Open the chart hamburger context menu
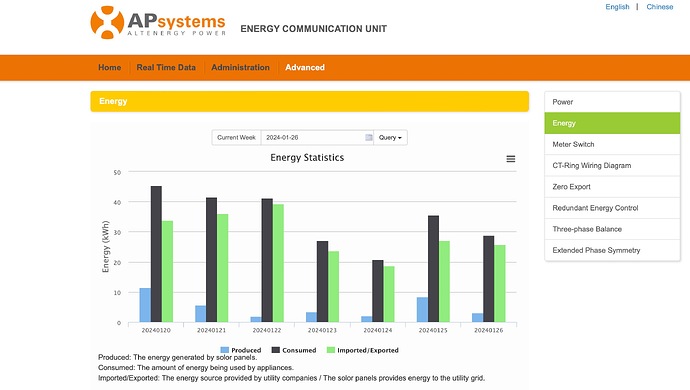 point(510,159)
